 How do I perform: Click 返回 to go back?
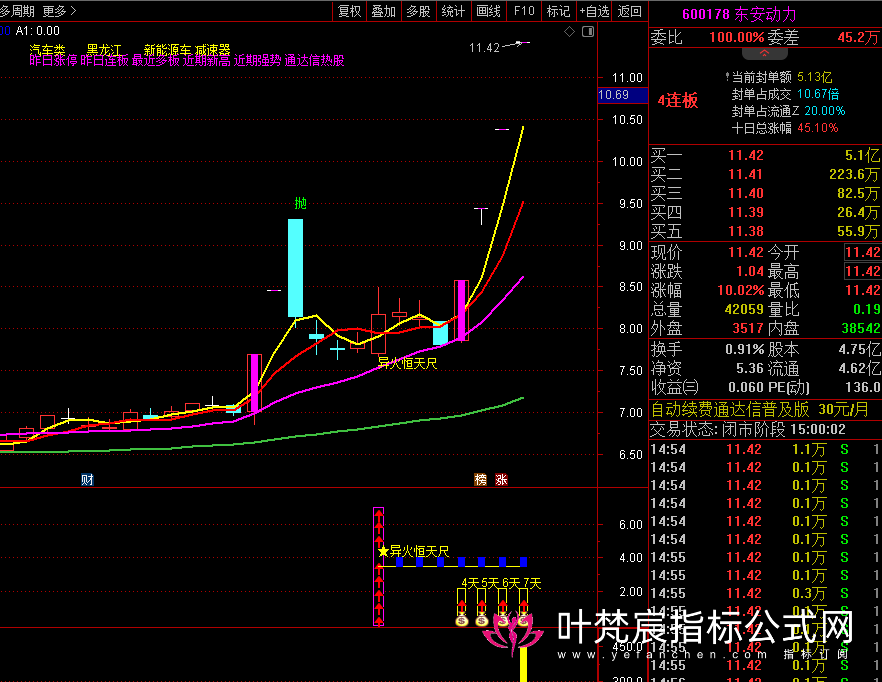(629, 11)
